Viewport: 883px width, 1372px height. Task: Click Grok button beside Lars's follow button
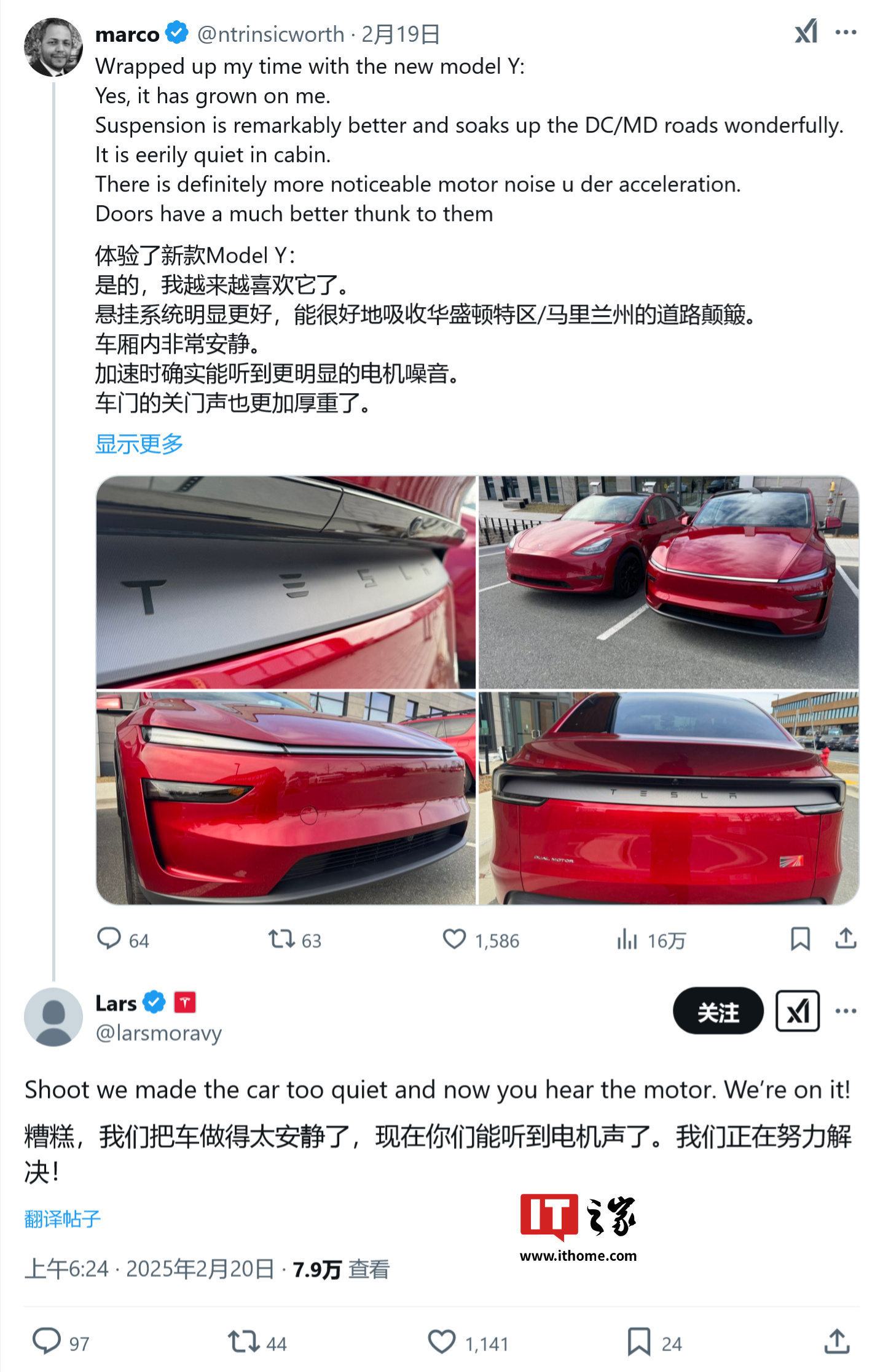click(797, 1010)
